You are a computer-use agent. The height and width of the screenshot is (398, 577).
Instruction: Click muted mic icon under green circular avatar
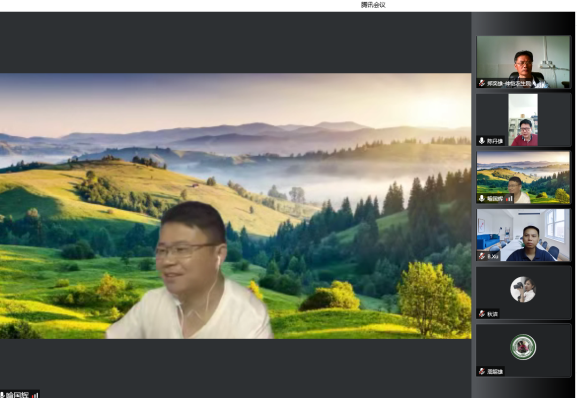tap(482, 371)
